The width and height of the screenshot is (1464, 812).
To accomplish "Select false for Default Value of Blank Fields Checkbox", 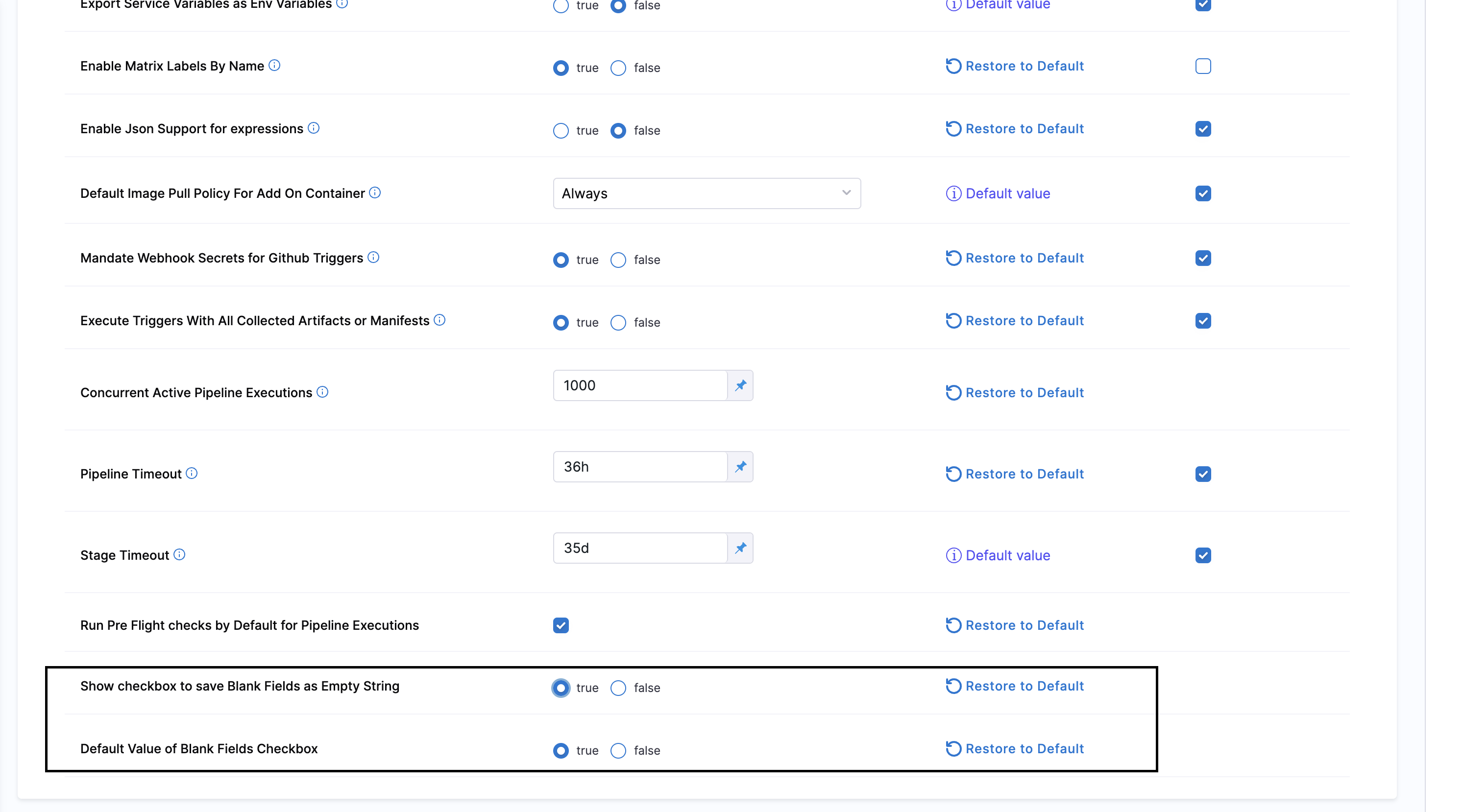I will (x=618, y=750).
